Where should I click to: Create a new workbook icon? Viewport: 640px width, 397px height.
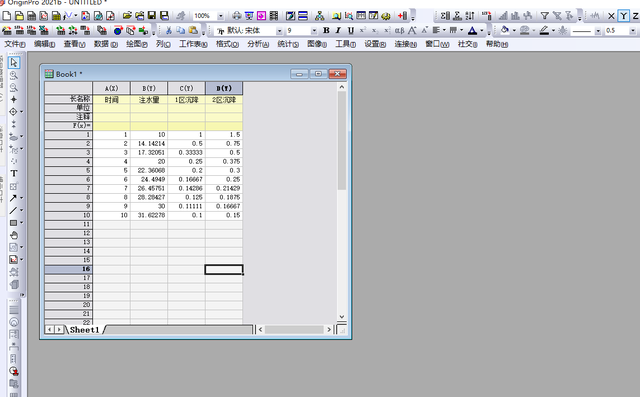coord(31,16)
